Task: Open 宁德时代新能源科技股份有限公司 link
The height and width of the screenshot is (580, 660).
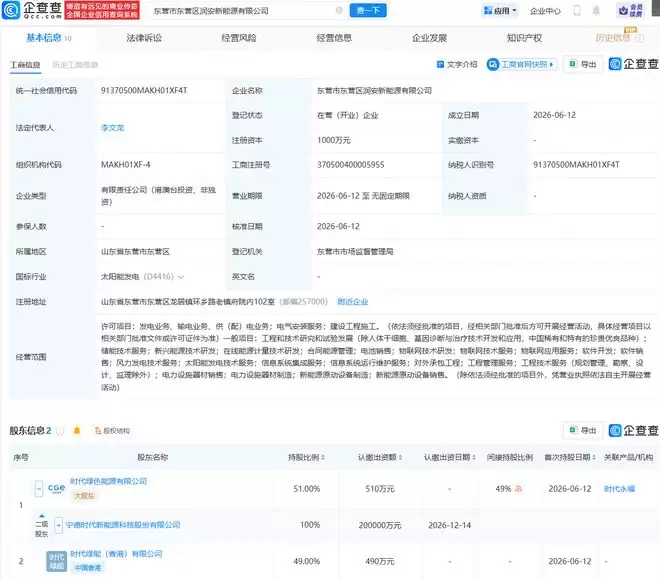Action: (123, 525)
